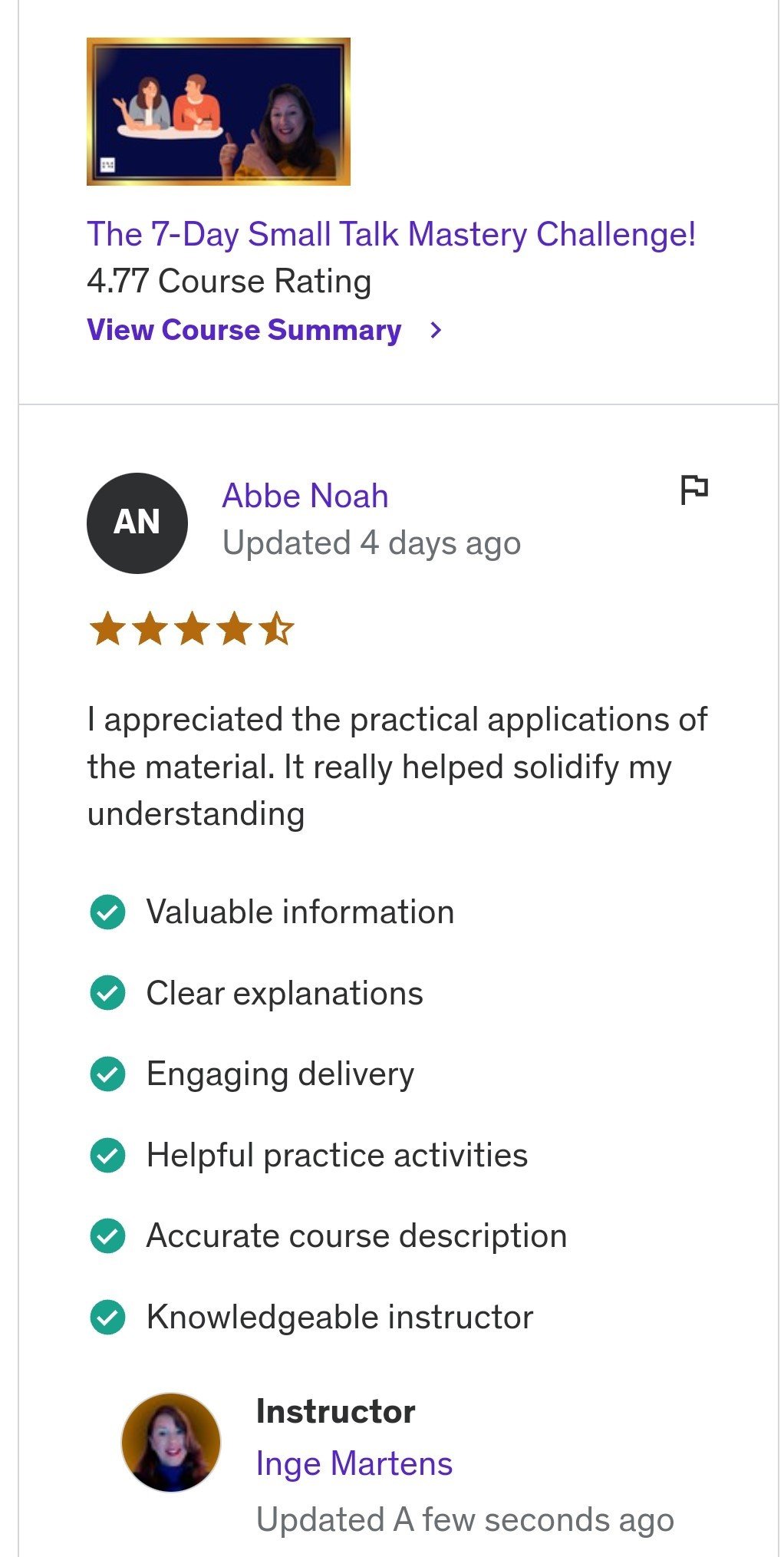Click the Inge Martens instructor profile photo

[x=171, y=1443]
